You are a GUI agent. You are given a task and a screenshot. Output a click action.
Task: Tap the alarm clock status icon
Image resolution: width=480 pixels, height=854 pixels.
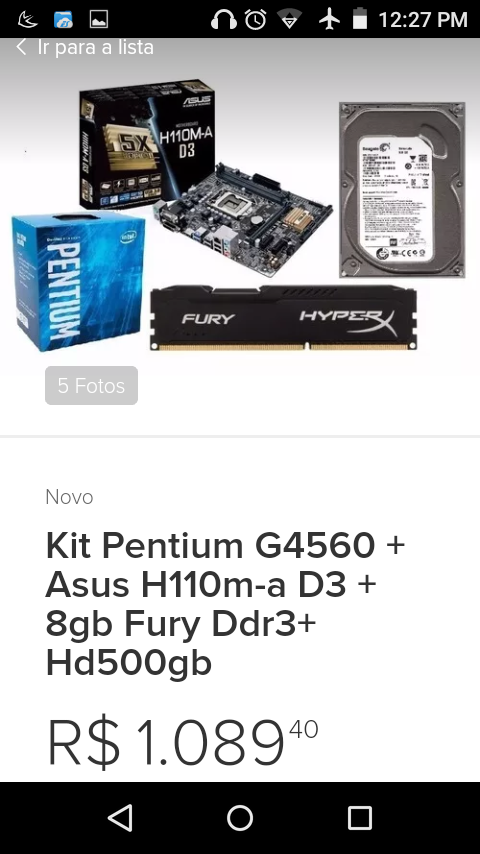(256, 20)
